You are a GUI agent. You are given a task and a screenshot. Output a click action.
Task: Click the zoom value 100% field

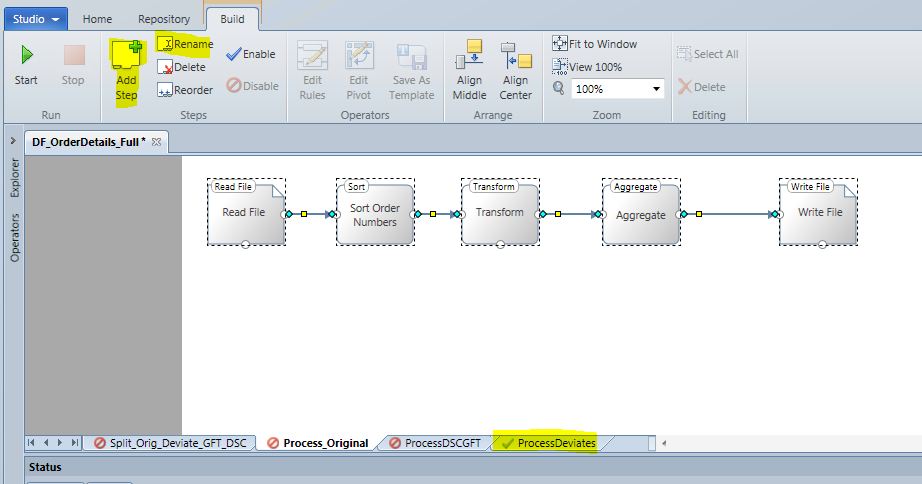click(610, 89)
